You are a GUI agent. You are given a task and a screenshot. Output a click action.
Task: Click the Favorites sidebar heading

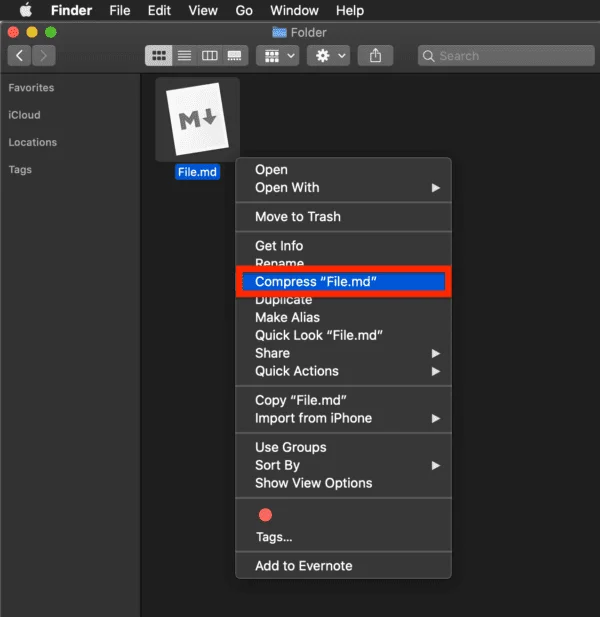[31, 87]
